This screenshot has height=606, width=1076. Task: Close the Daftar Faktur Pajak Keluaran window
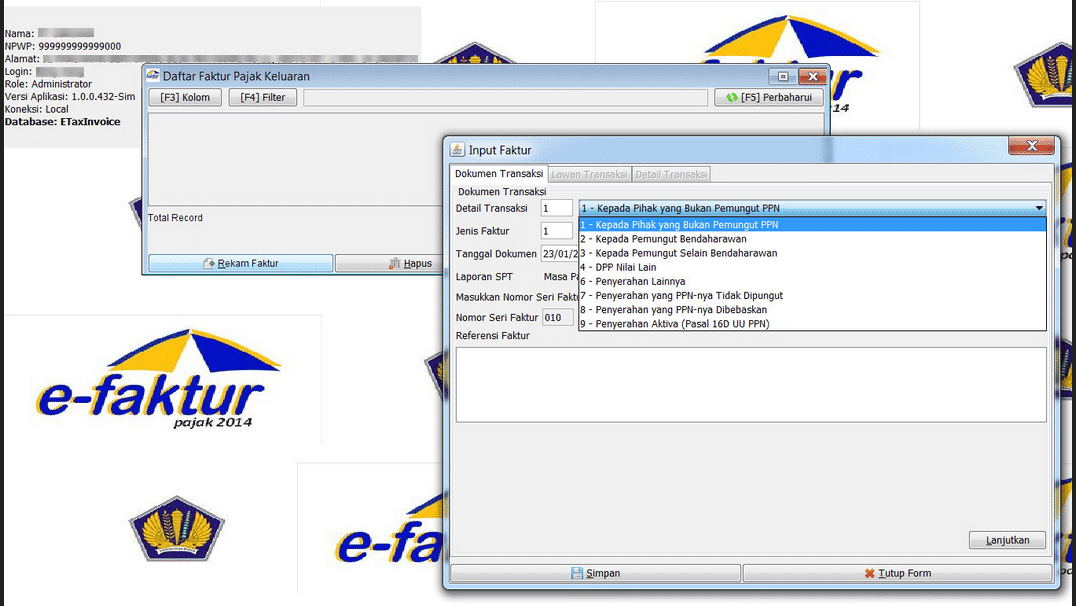click(812, 76)
